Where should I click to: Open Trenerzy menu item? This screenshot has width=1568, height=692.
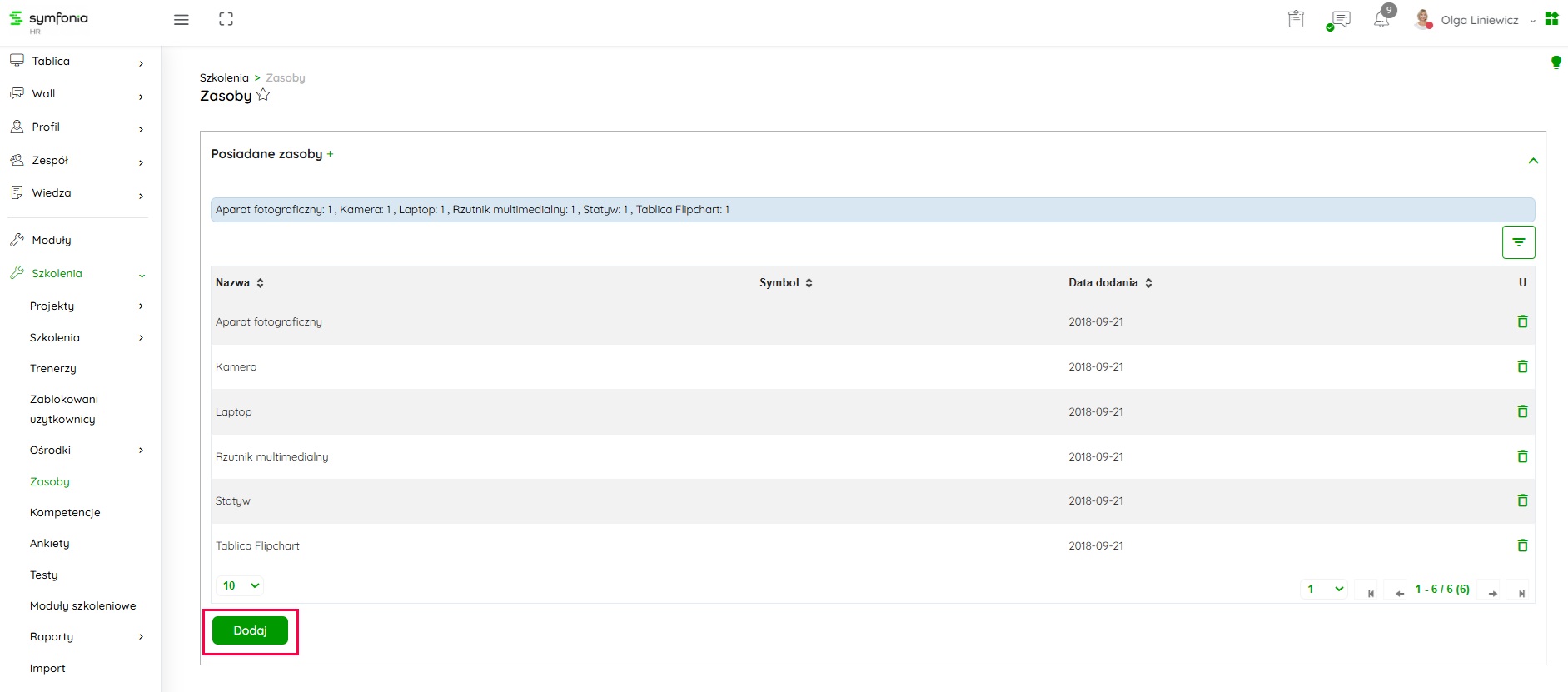click(53, 368)
